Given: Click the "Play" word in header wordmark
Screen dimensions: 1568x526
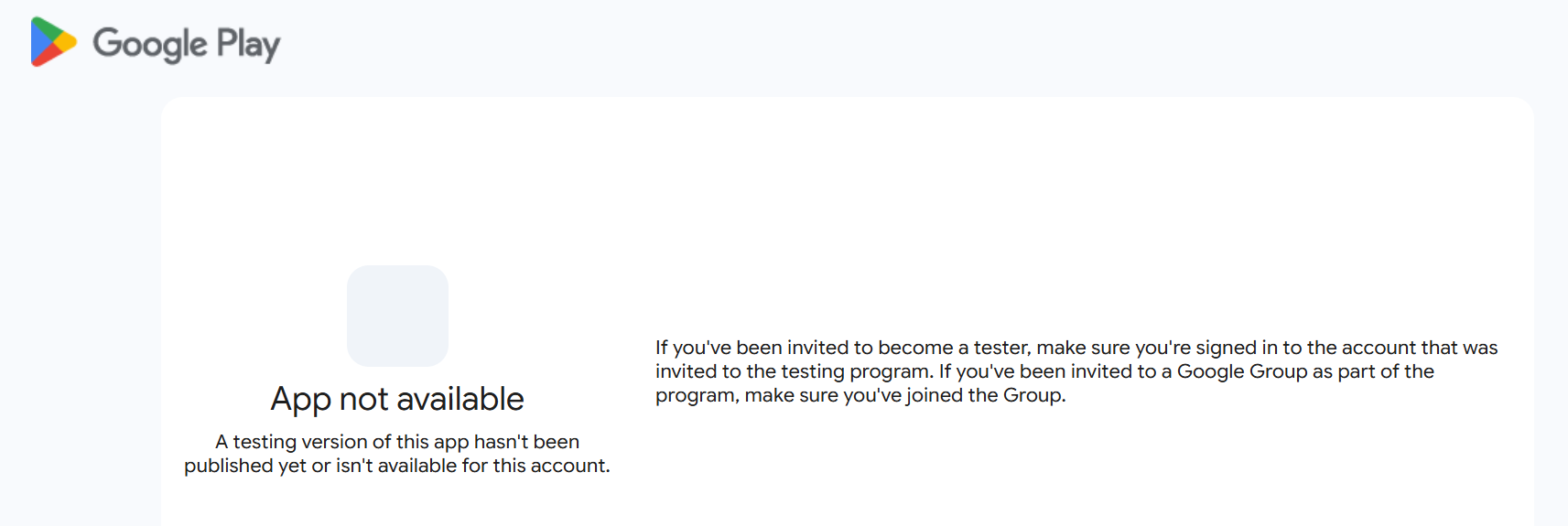Looking at the screenshot, I should pyautogui.click(x=248, y=43).
